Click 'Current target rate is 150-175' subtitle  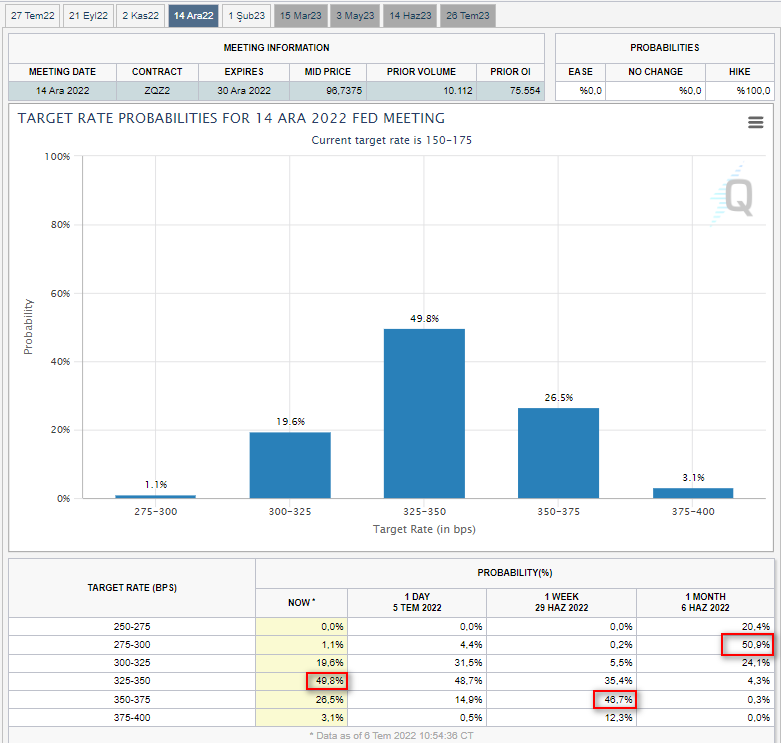391,140
